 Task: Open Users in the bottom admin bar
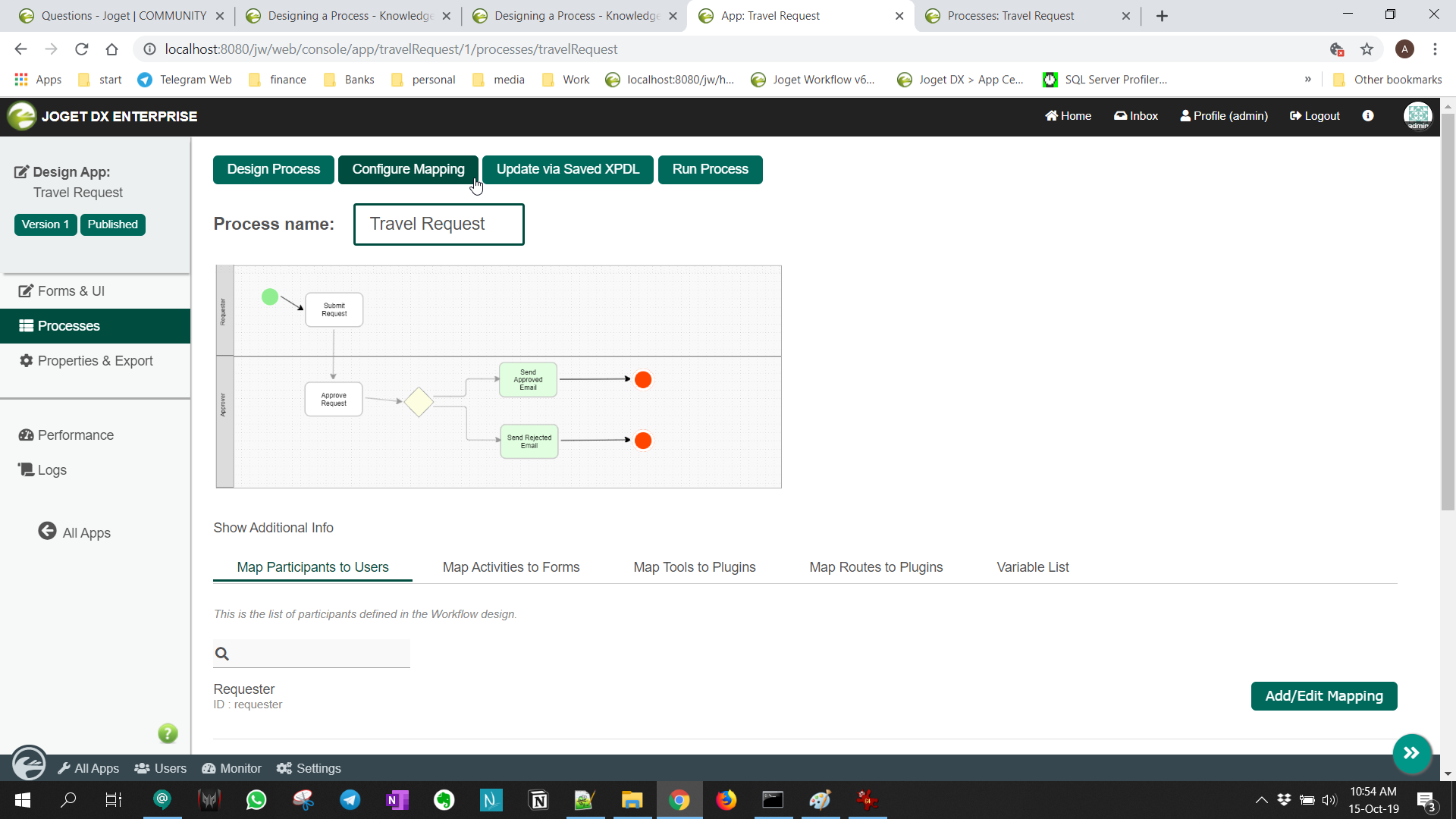pos(161,768)
